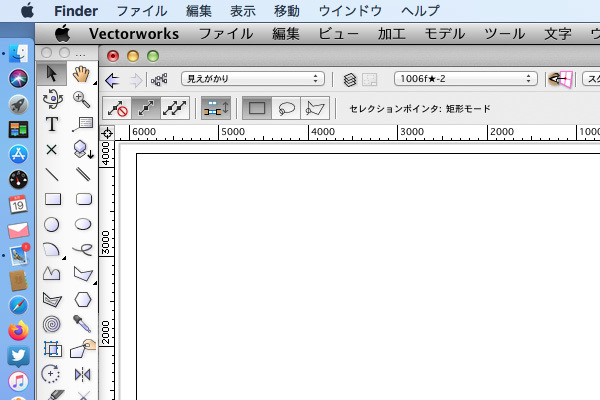The image size is (600, 400).
Task: Select the single Line tool
Action: pyautogui.click(x=52, y=174)
